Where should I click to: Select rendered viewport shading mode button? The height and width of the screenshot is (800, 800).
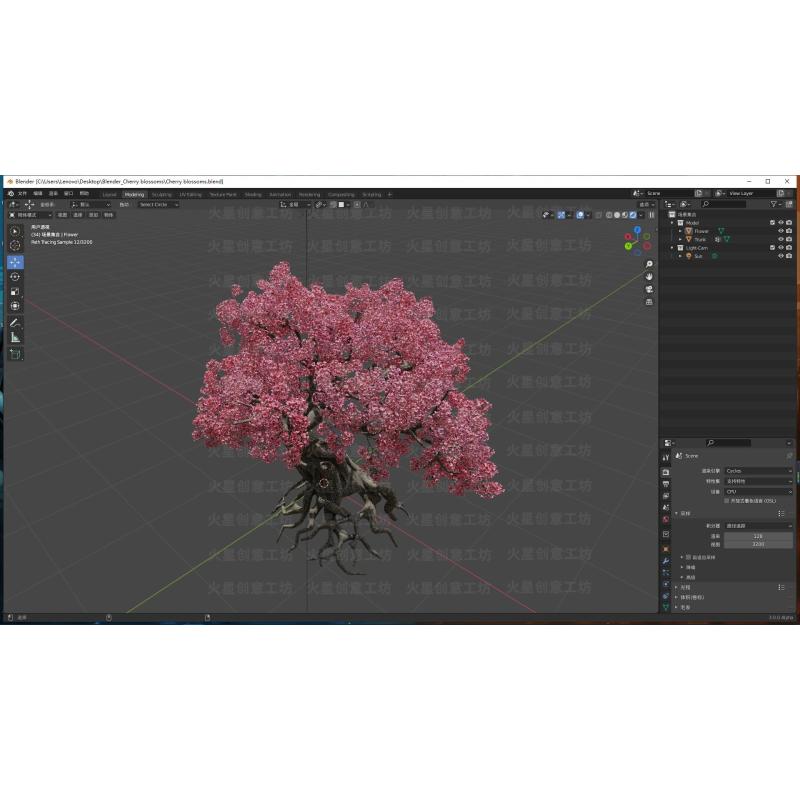pyautogui.click(x=633, y=215)
